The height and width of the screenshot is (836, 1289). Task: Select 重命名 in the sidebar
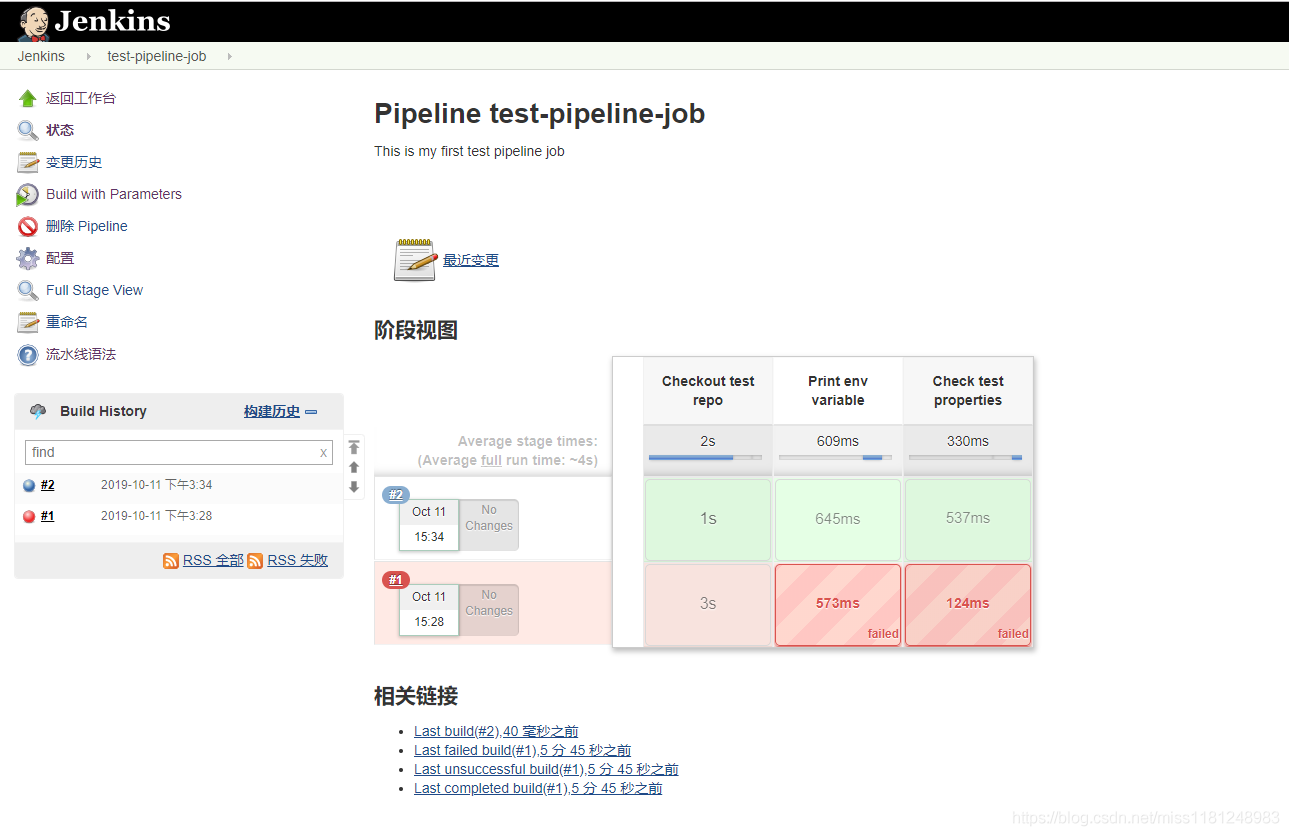click(x=67, y=322)
